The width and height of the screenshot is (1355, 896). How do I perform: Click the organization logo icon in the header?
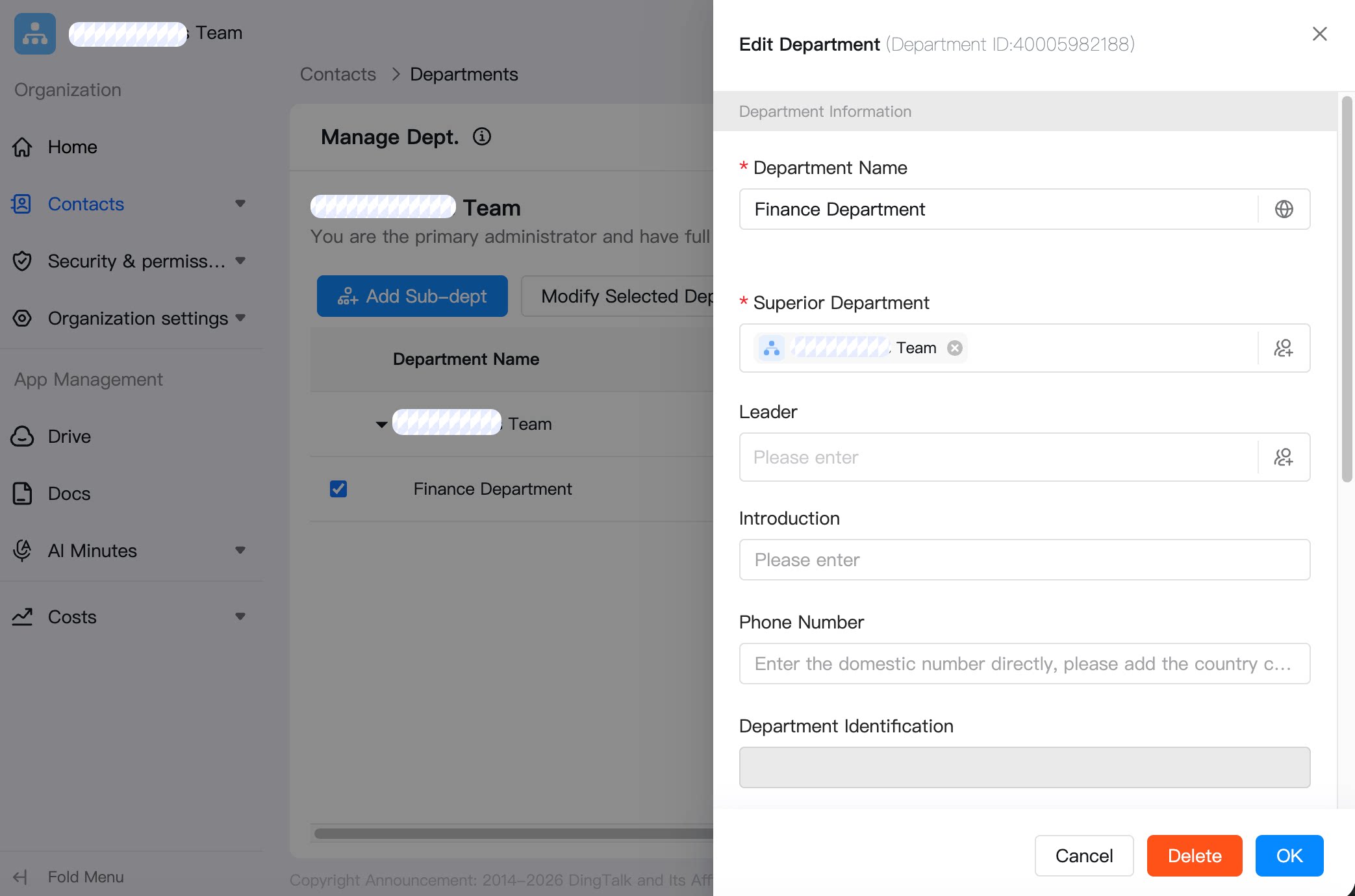[x=35, y=34]
